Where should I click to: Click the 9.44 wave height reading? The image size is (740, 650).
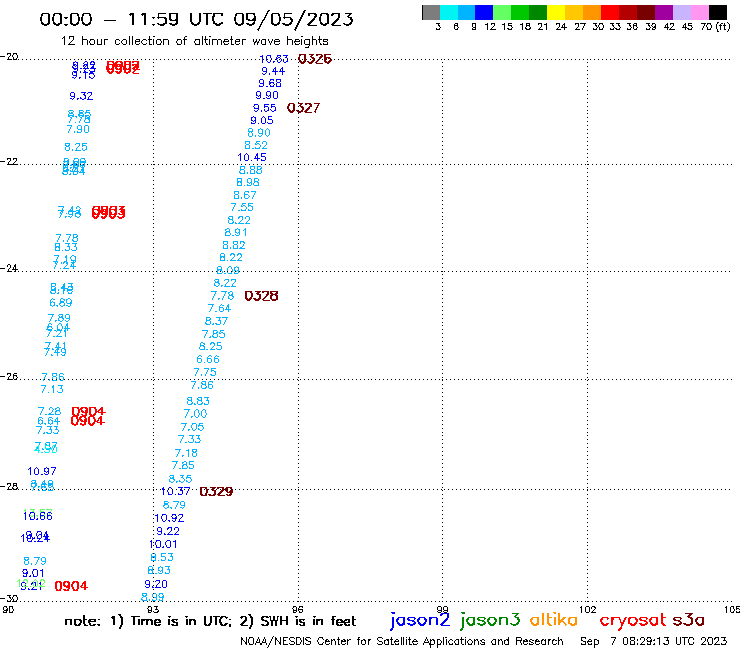[273, 71]
